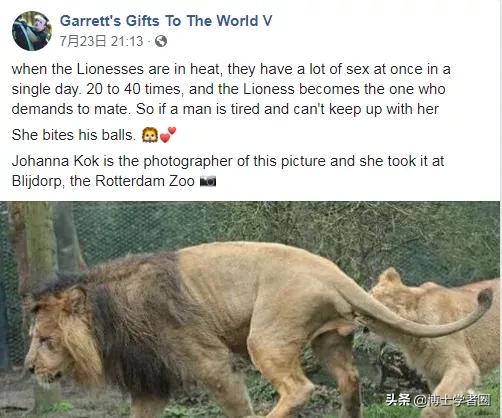This screenshot has height=418, width=502.
Task: Click the text 20 to 40 times
Action: pos(133,89)
